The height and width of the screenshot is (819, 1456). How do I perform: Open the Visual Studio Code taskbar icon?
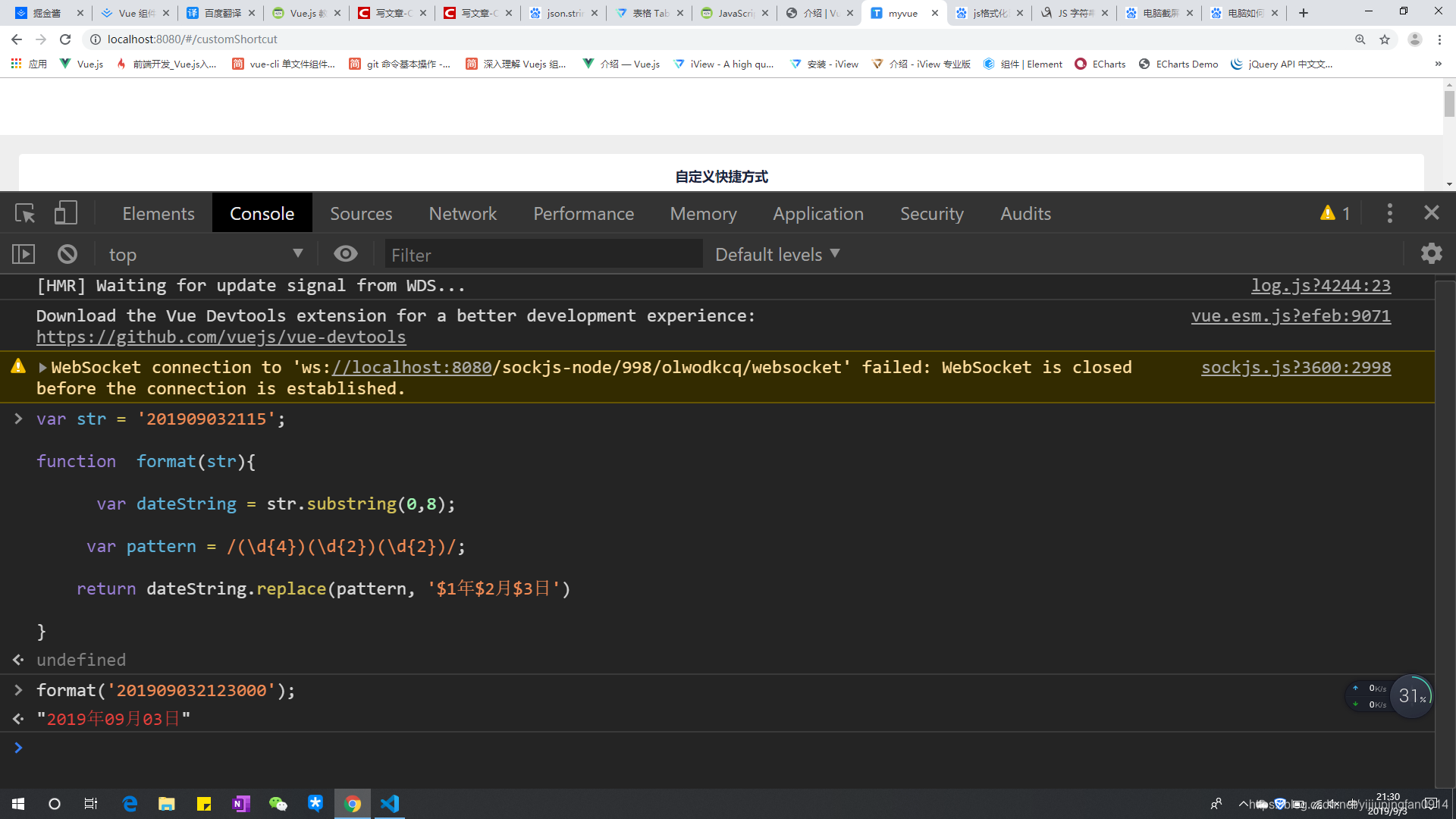coord(390,804)
